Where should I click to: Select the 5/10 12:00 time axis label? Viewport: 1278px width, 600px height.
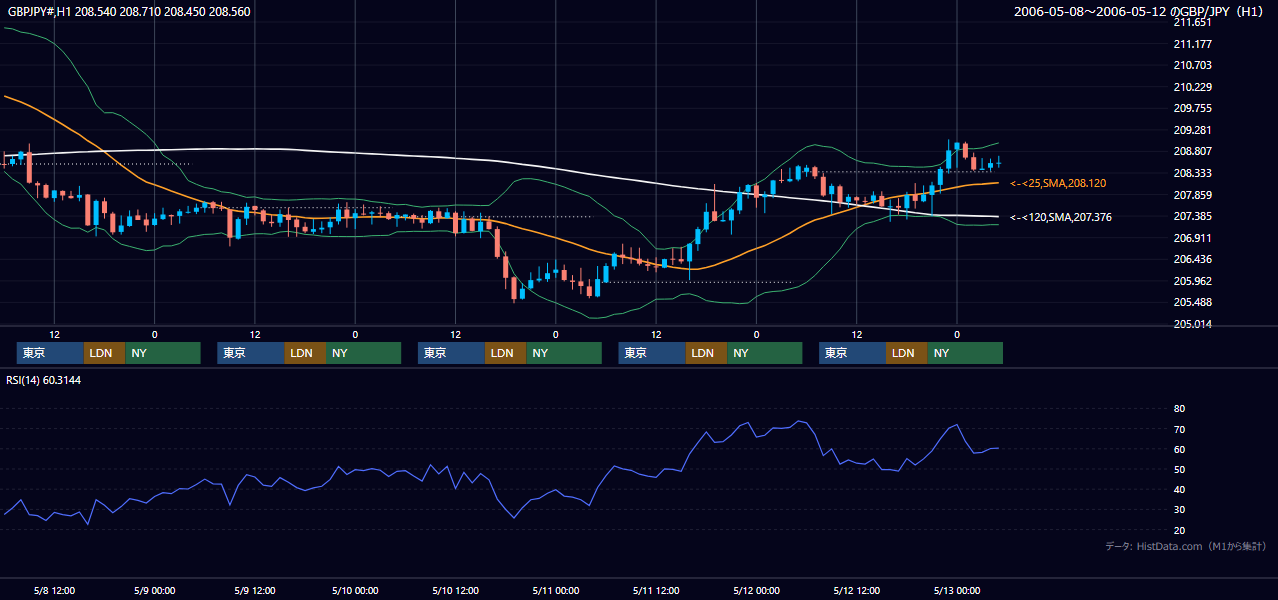click(x=455, y=590)
